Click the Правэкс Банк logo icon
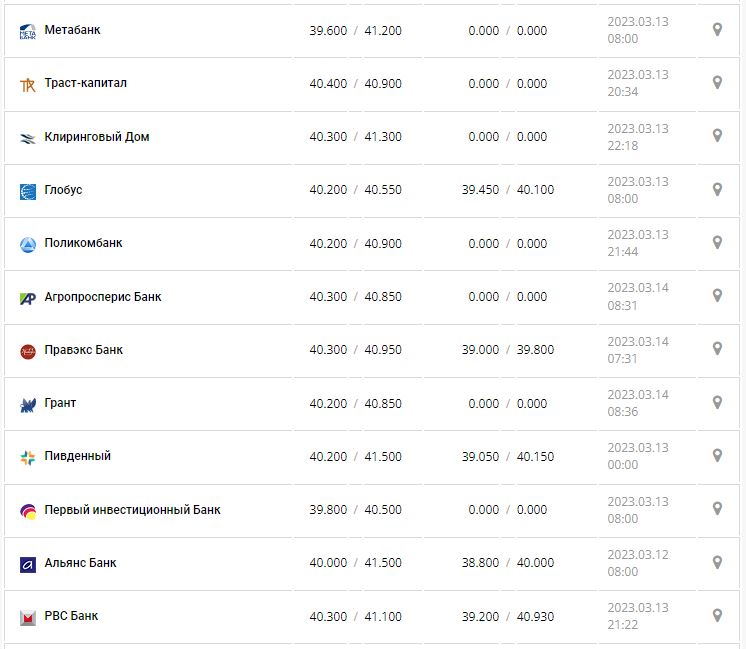The width and height of the screenshot is (746, 649). pos(28,351)
